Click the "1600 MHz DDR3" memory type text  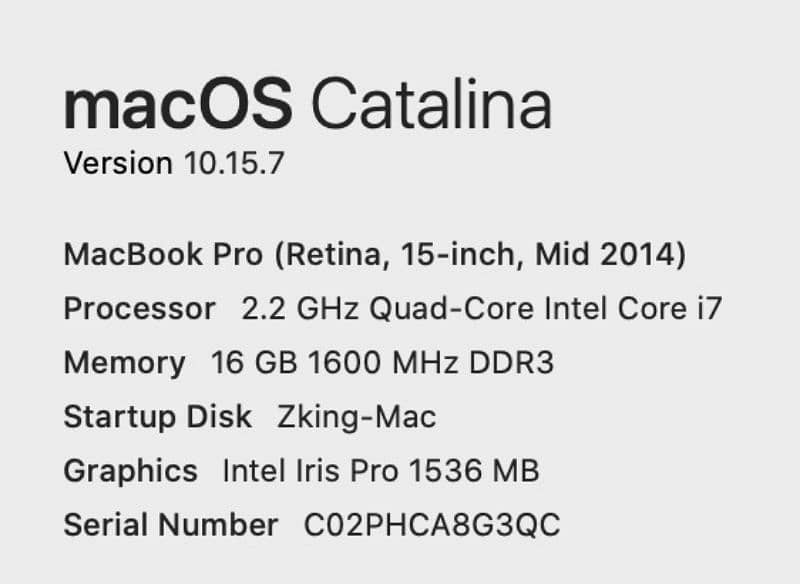[431, 362]
